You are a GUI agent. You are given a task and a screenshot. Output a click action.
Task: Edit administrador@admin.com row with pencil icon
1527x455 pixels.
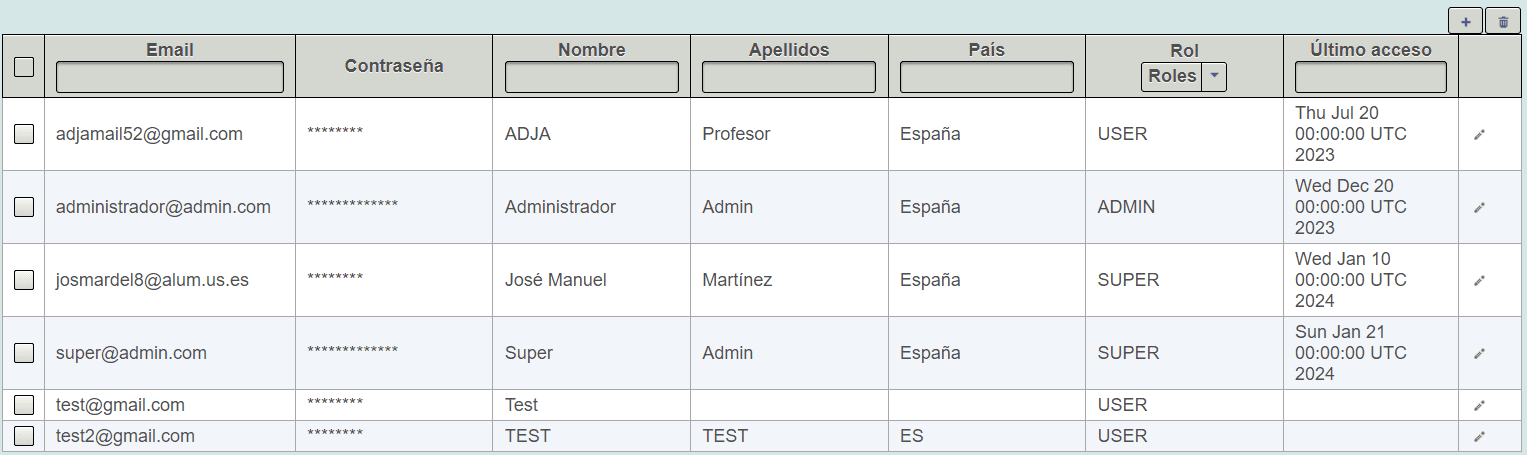click(x=1479, y=207)
